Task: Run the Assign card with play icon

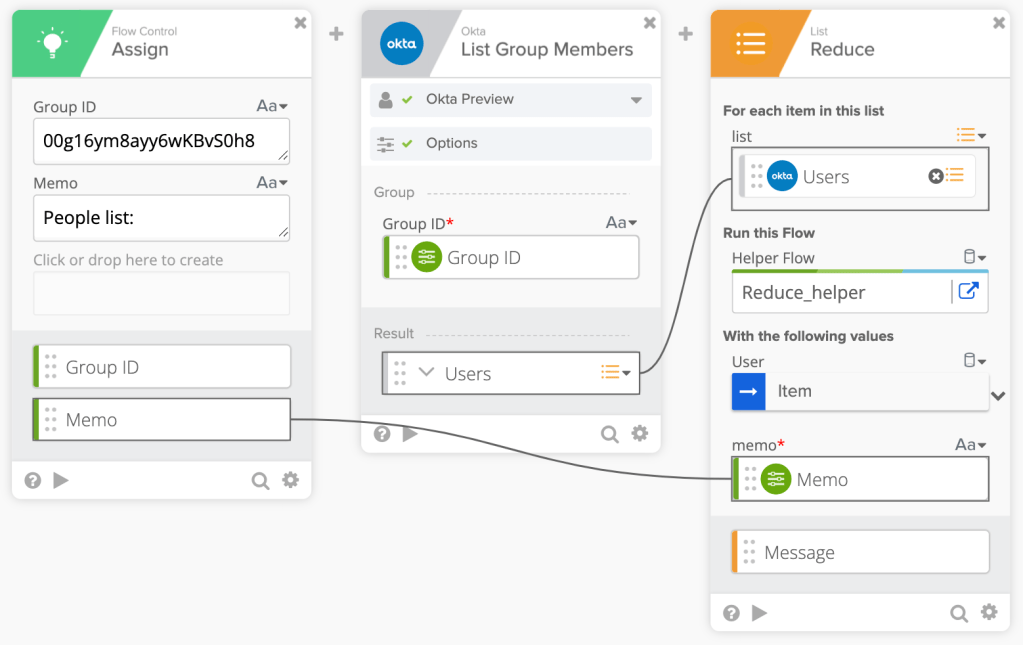Action: click(x=61, y=480)
